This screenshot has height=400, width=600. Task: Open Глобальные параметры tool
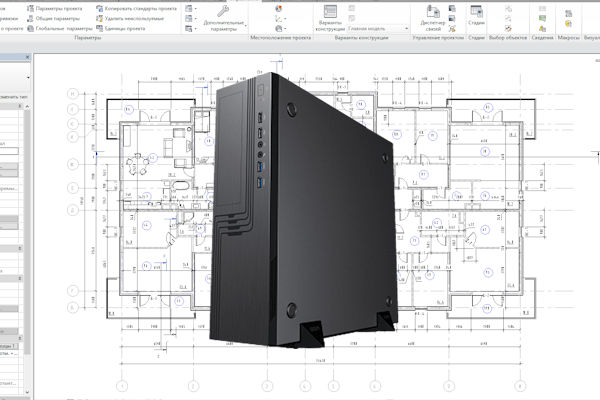pyautogui.click(x=60, y=28)
